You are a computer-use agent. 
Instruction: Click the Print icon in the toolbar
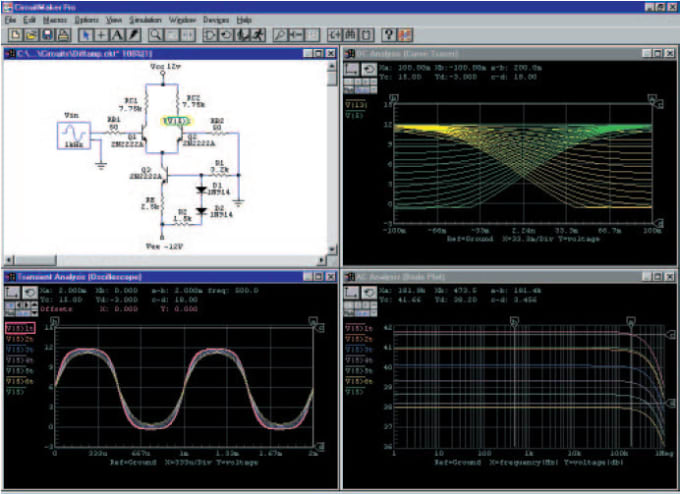coord(63,35)
